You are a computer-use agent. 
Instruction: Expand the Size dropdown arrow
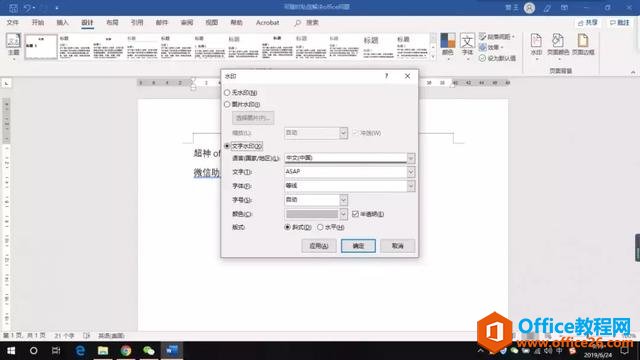click(x=343, y=200)
